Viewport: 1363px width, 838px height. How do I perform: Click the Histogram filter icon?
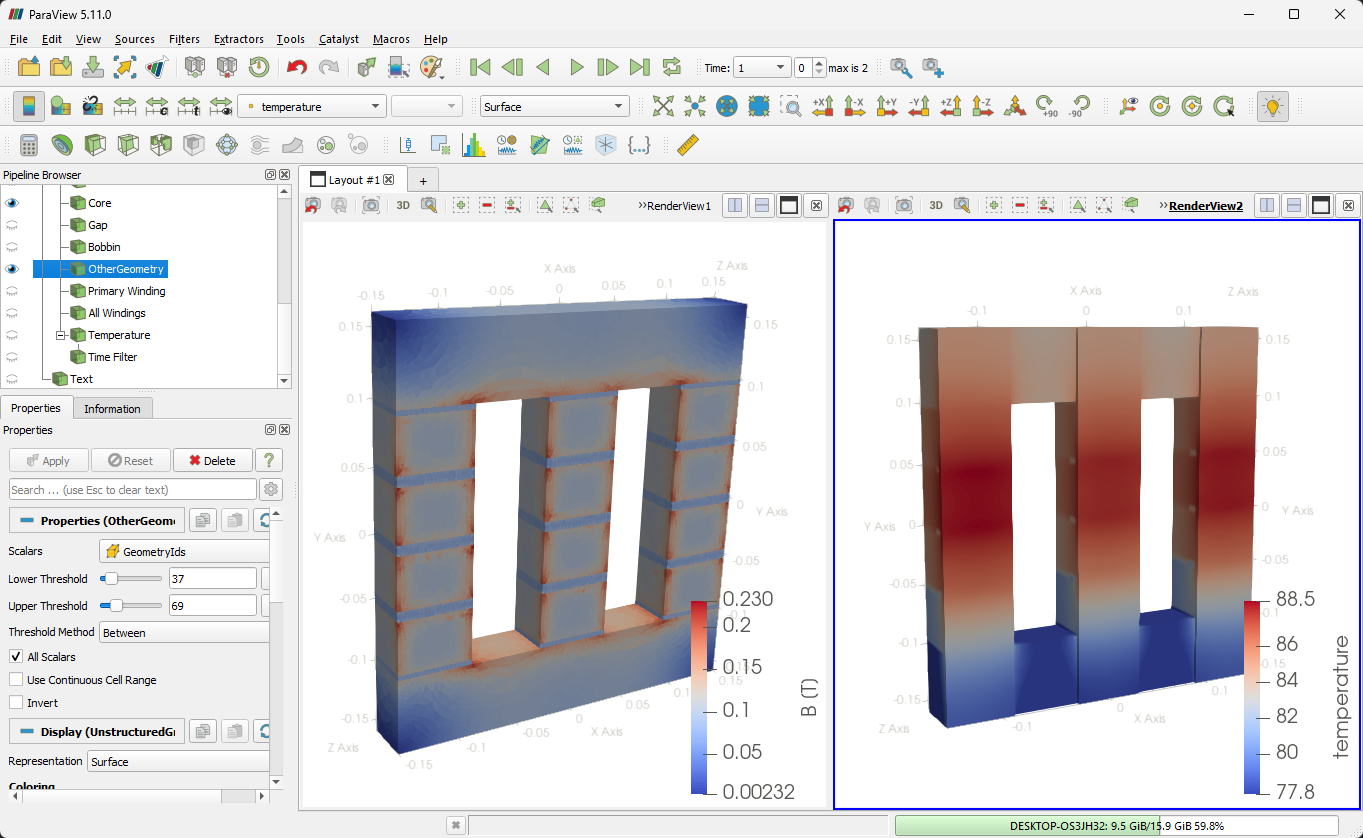coord(473,145)
